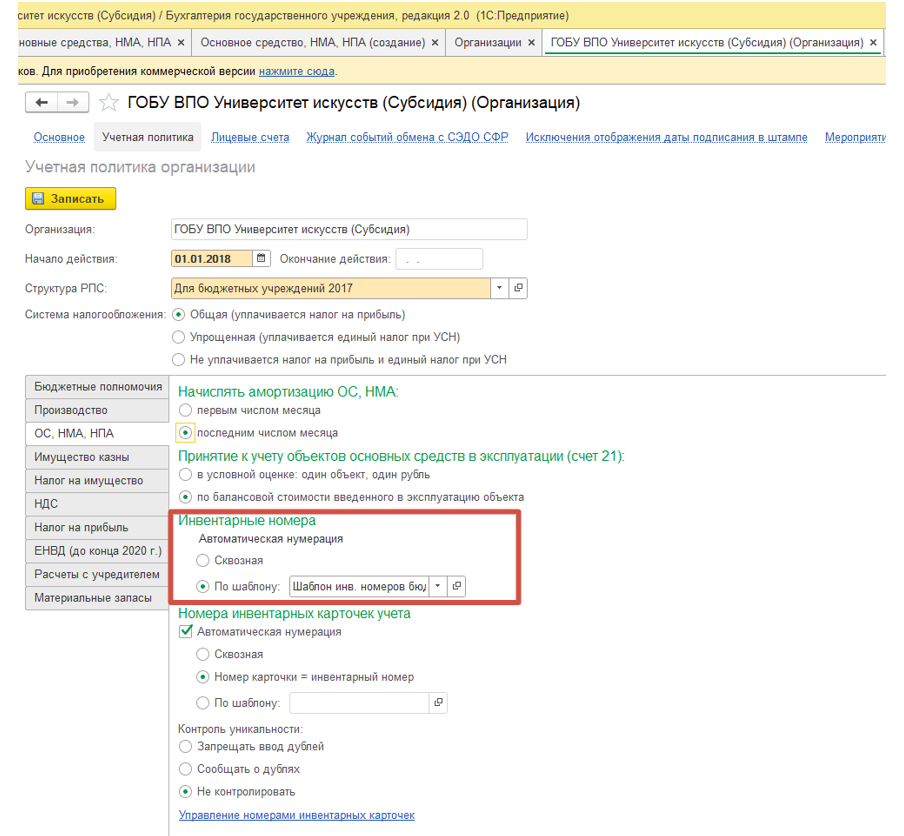This screenshot has height=836, width=904.
Task: Open Бюджетные полномочия side tab
Action: 97,387
